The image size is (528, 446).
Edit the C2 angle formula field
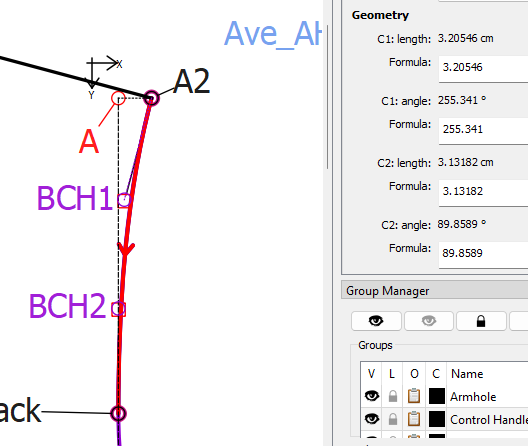(484, 254)
